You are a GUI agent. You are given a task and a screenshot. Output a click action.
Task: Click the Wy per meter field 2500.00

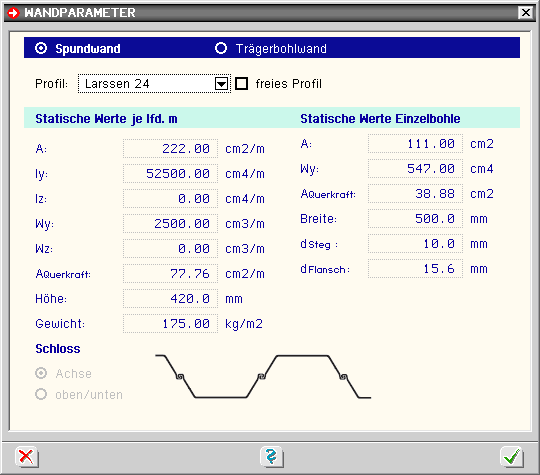point(170,224)
